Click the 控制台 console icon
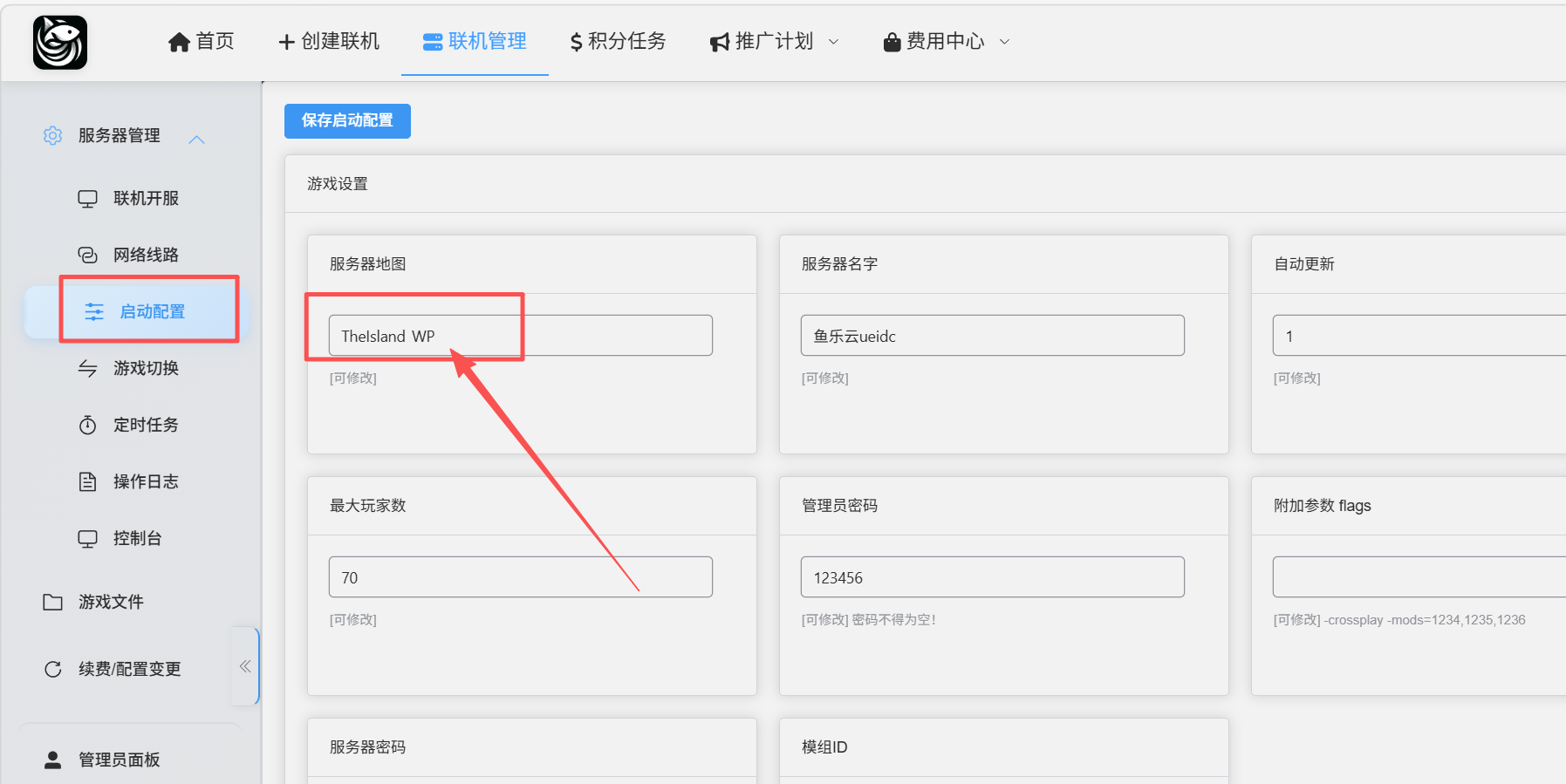This screenshot has height=784, width=1566. pyautogui.click(x=88, y=539)
